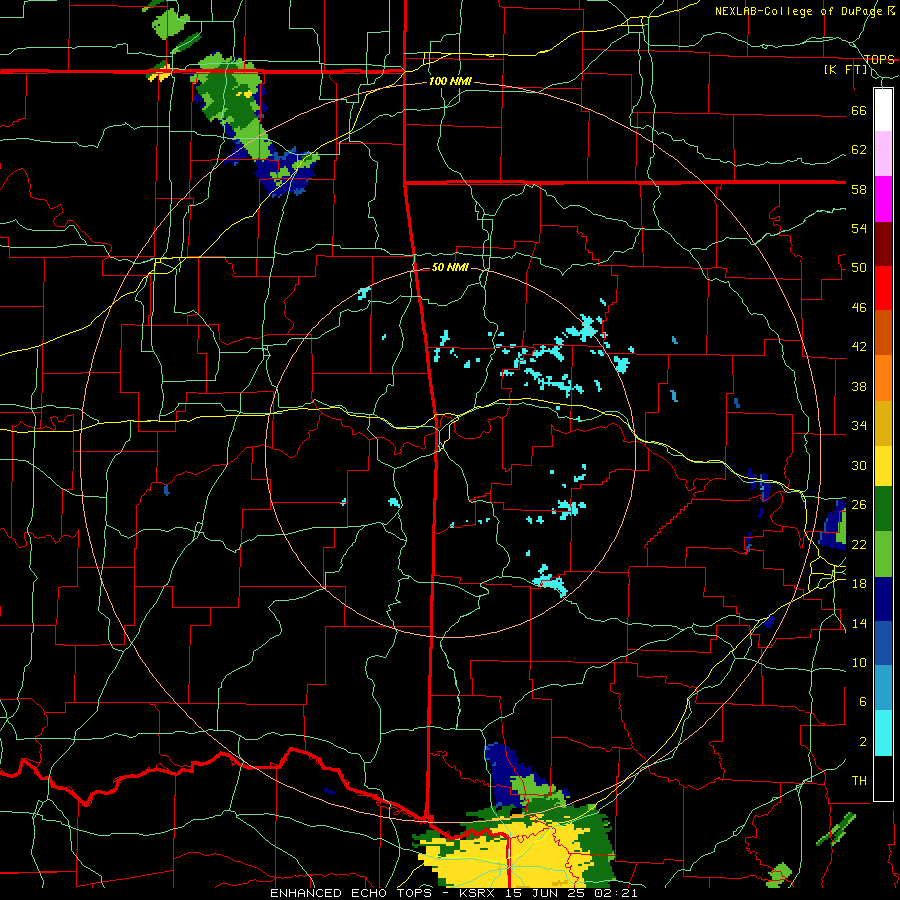Select the dark green legend swatch
Image resolution: width=900 pixels, height=900 pixels.
tap(883, 509)
